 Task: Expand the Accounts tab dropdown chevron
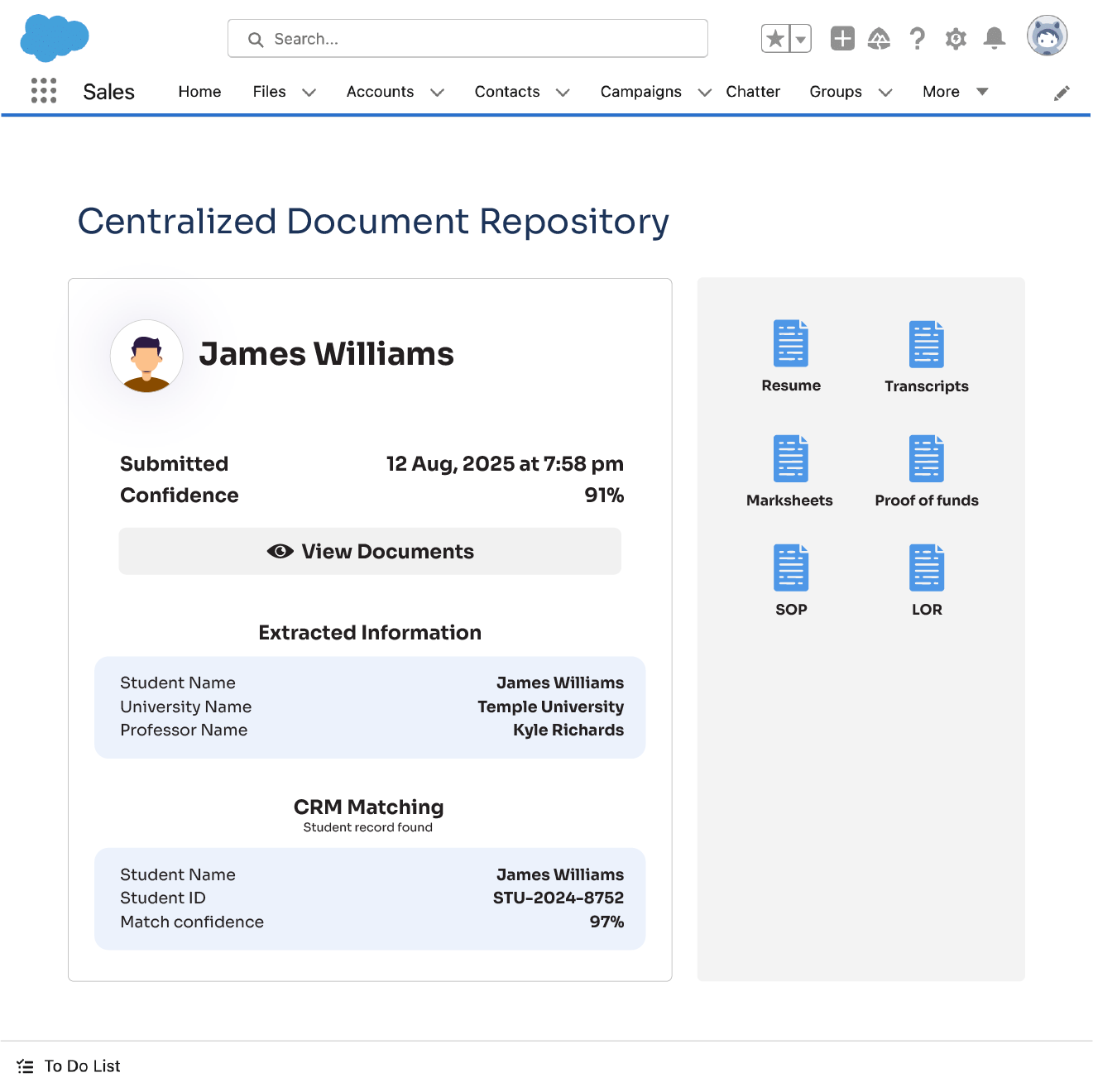438,93
